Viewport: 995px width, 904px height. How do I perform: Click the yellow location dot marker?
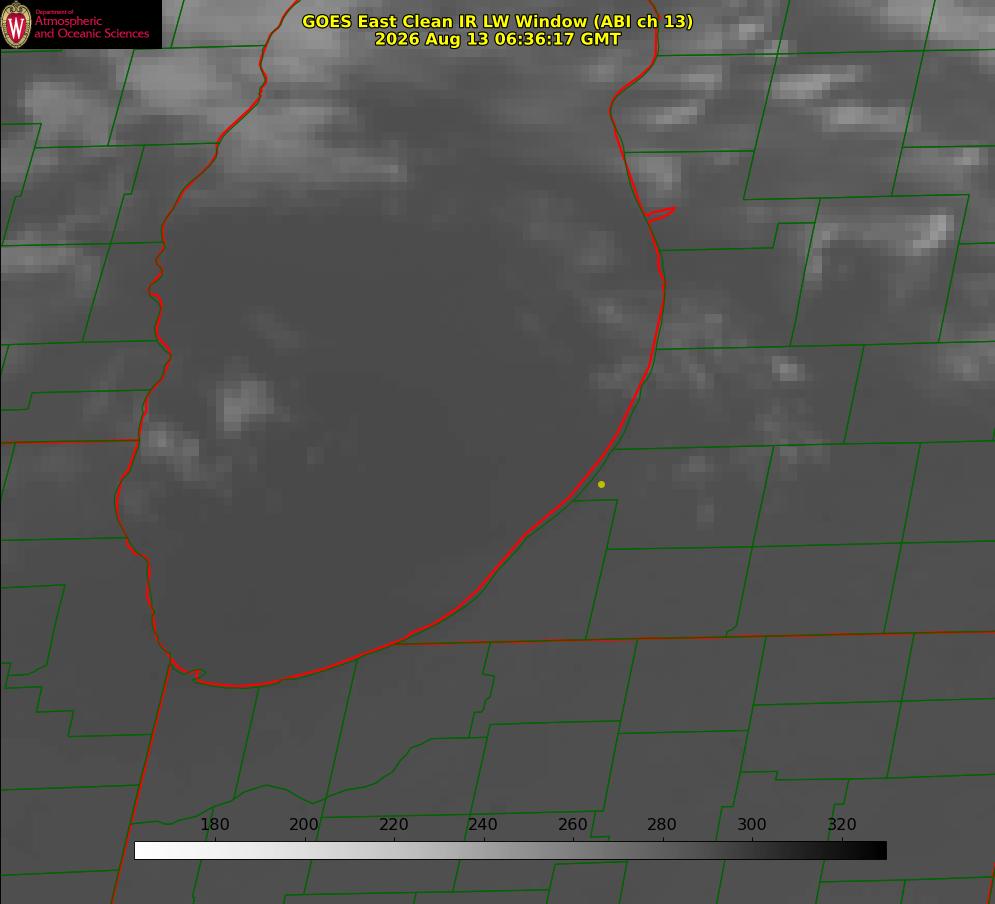(602, 485)
